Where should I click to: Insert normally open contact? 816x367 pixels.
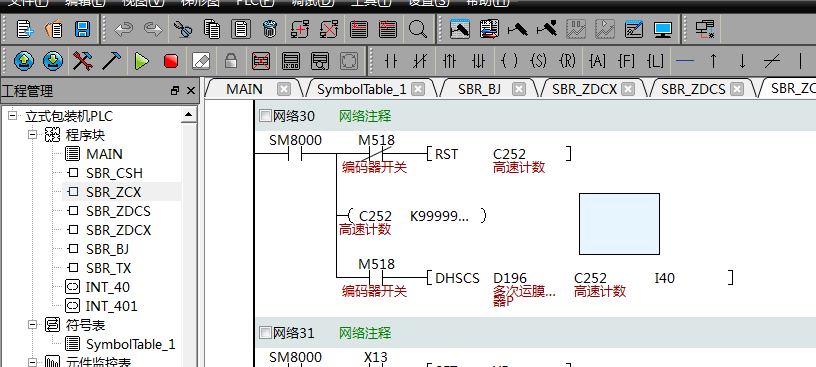point(390,61)
